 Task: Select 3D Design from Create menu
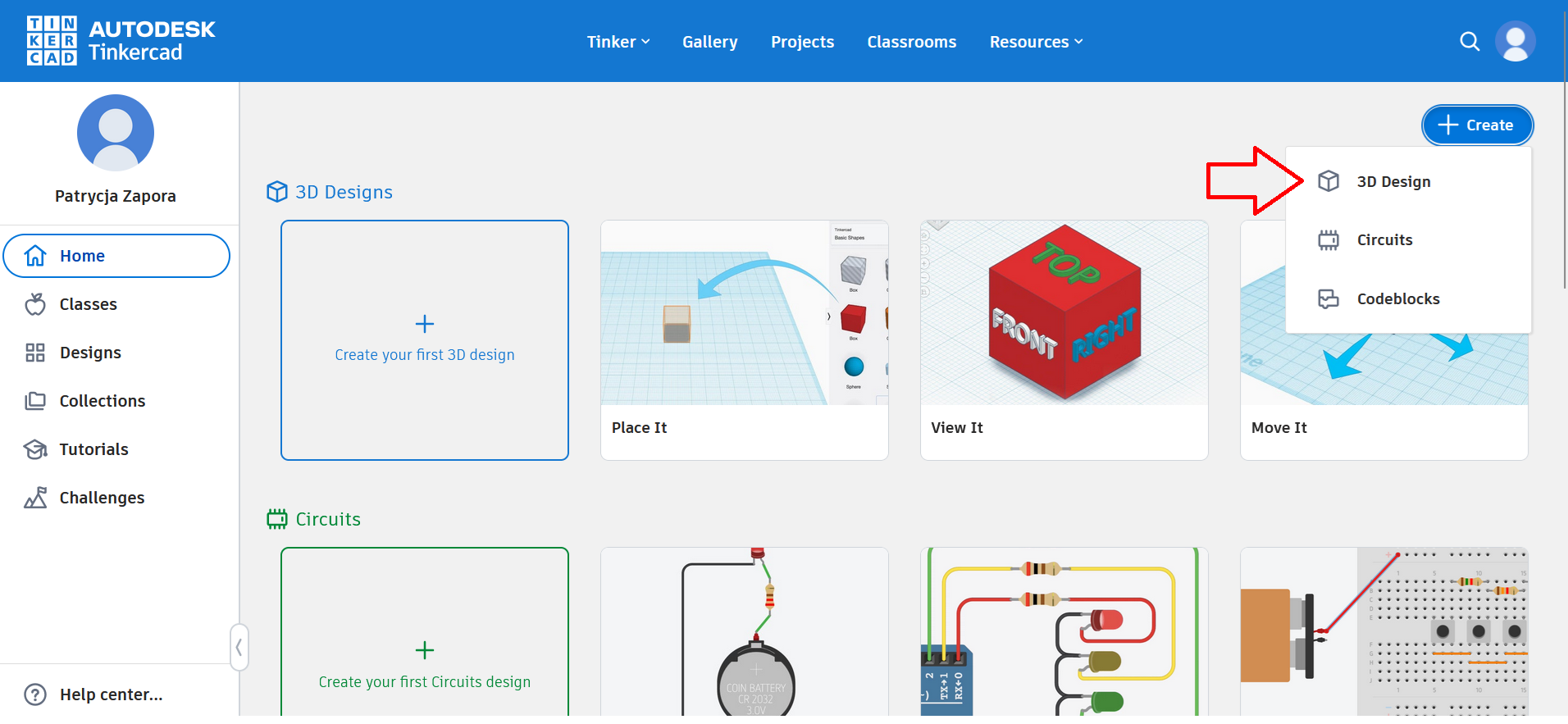tap(1393, 182)
